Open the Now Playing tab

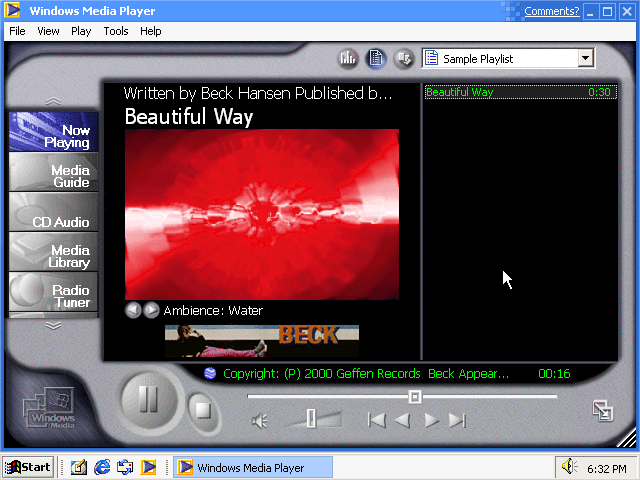tap(53, 132)
